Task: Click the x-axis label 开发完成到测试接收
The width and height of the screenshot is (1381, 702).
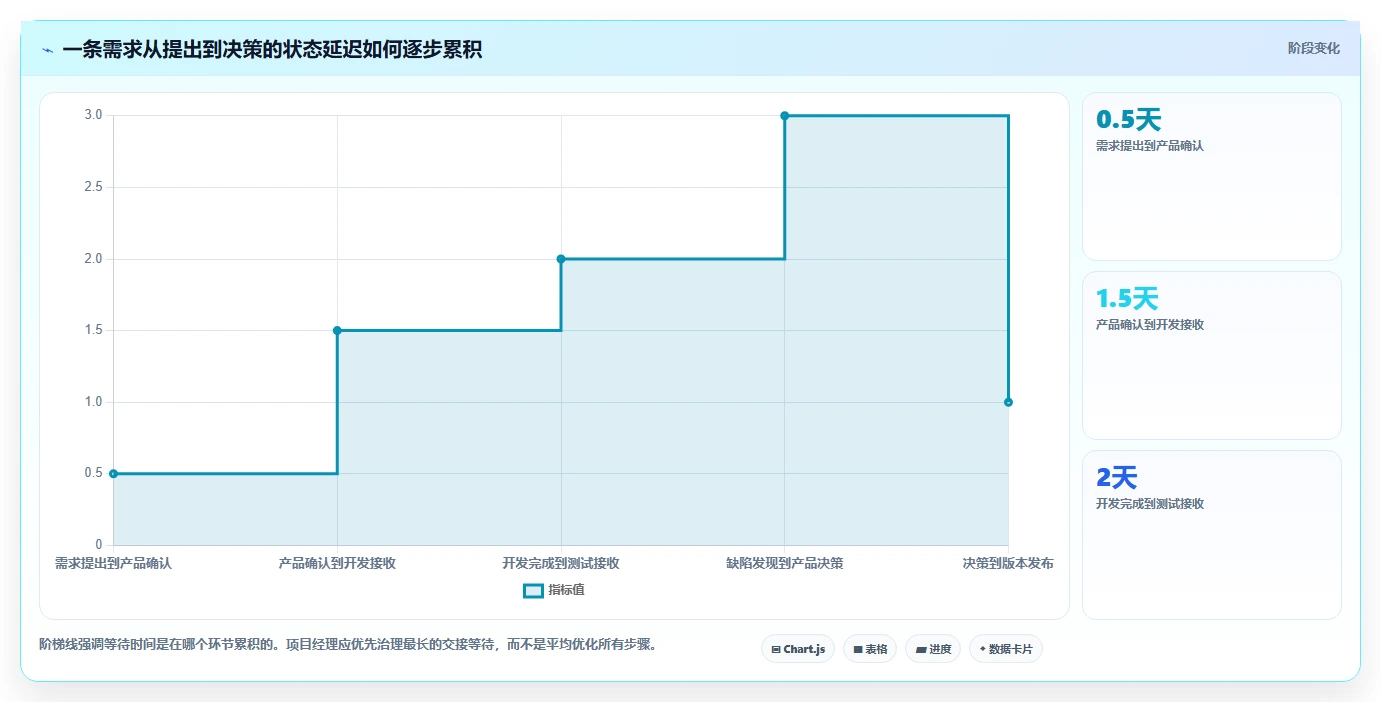Action: pyautogui.click(x=561, y=564)
